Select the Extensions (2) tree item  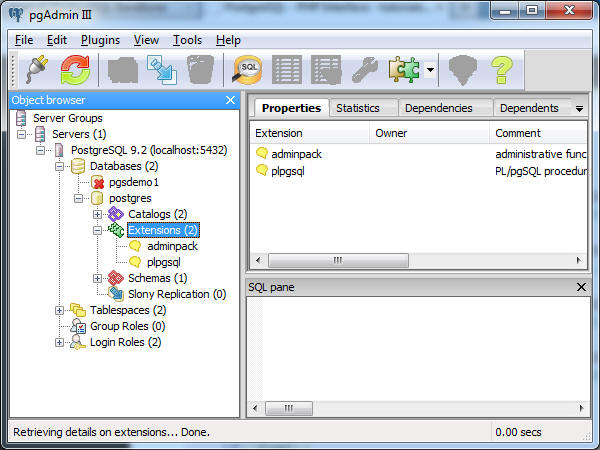pyautogui.click(x=163, y=230)
